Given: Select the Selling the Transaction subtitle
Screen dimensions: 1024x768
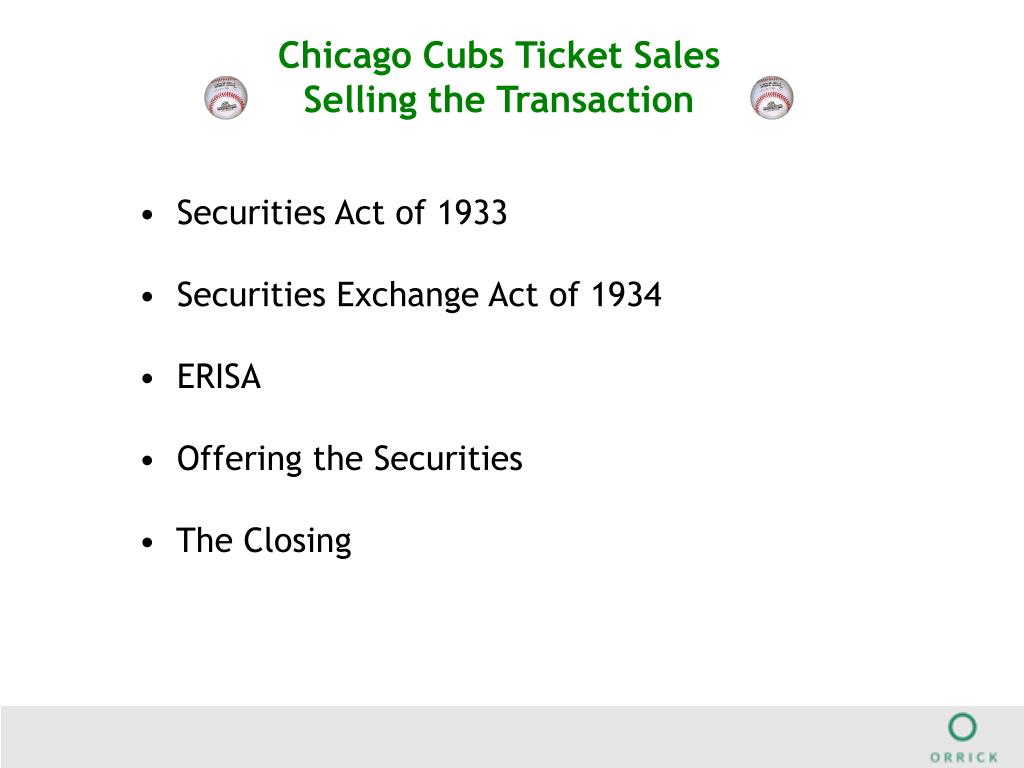Looking at the screenshot, I should coord(498,101).
